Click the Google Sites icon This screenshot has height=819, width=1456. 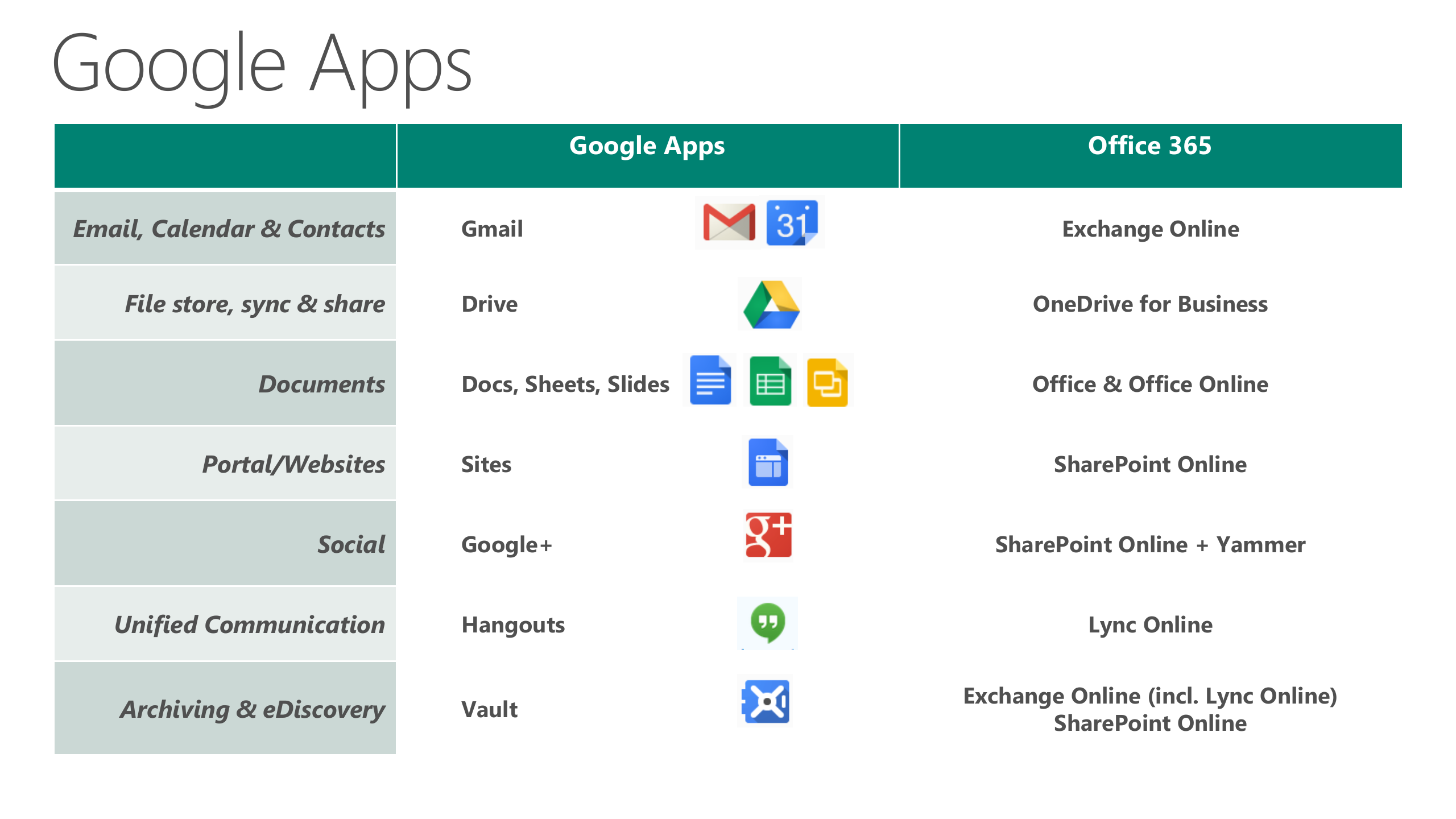tap(768, 463)
